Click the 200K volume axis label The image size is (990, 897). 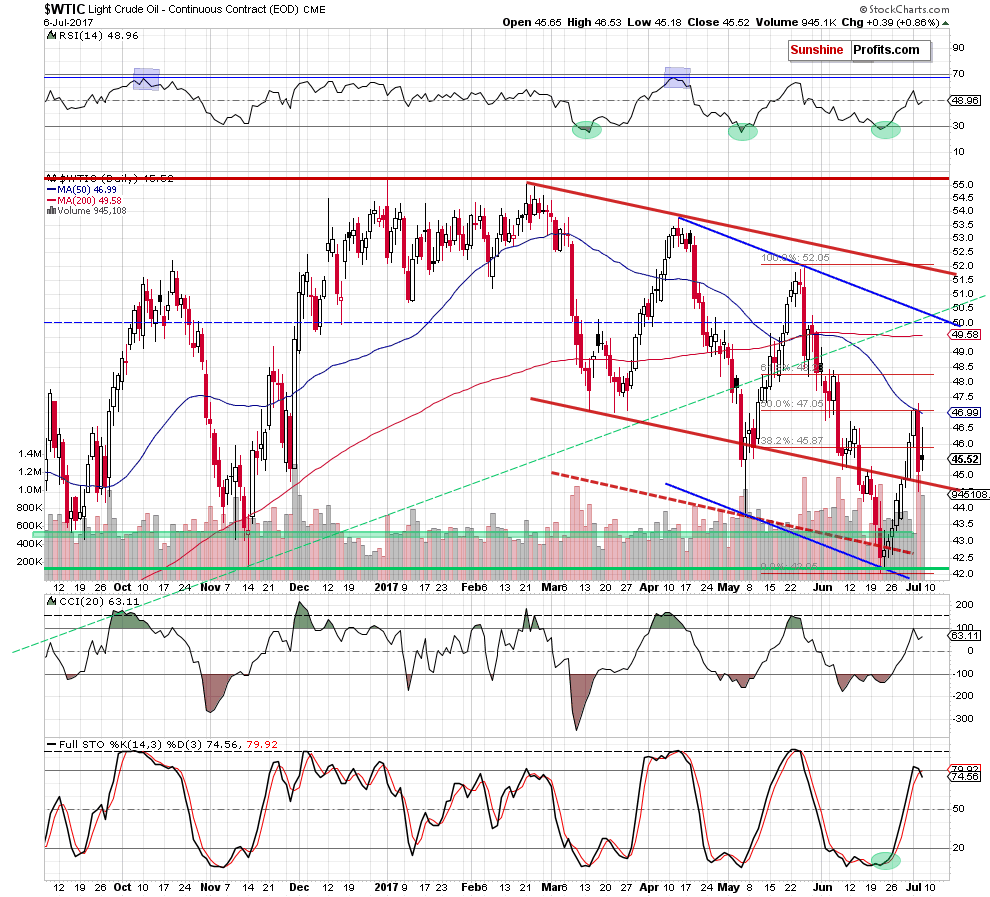[28, 561]
